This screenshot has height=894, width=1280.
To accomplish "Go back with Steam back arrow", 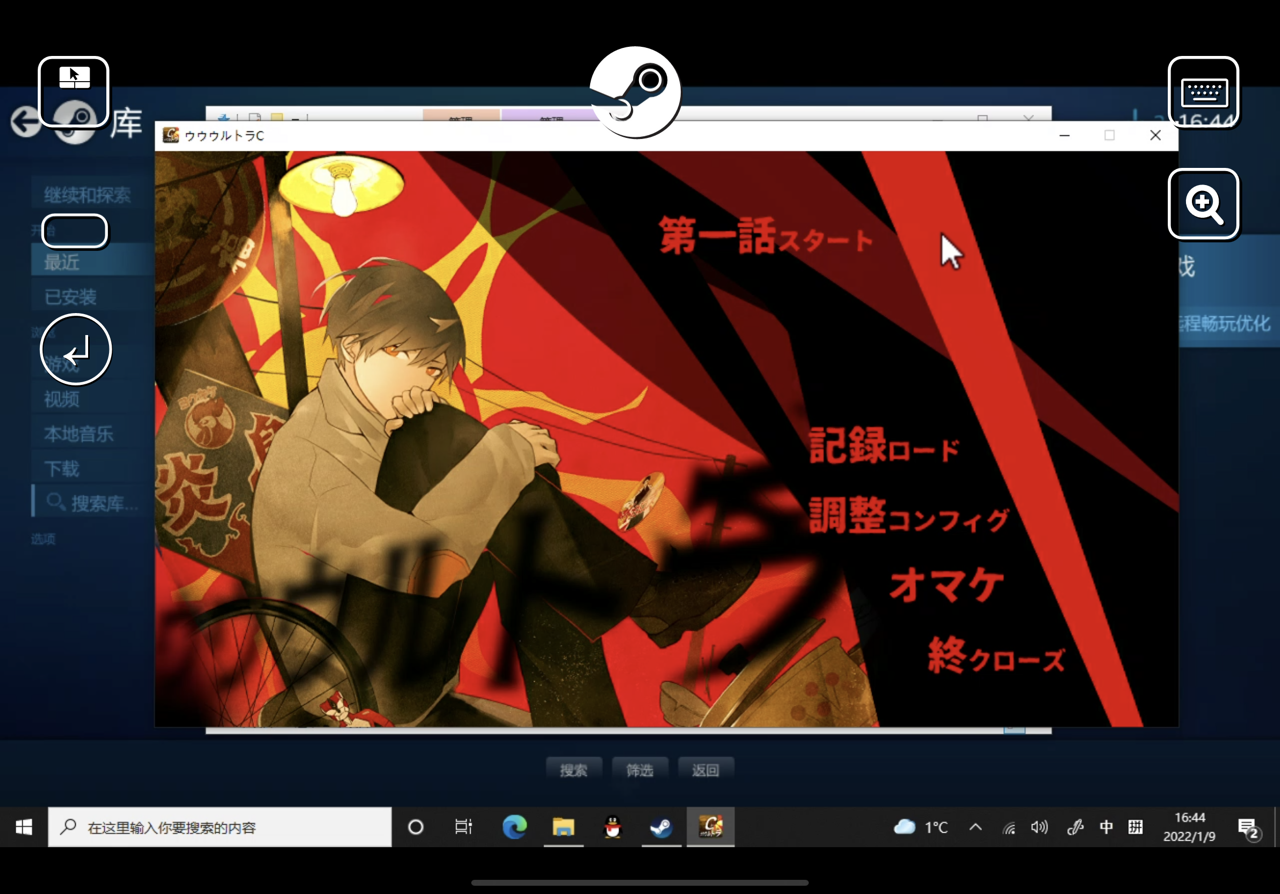I will [25, 122].
